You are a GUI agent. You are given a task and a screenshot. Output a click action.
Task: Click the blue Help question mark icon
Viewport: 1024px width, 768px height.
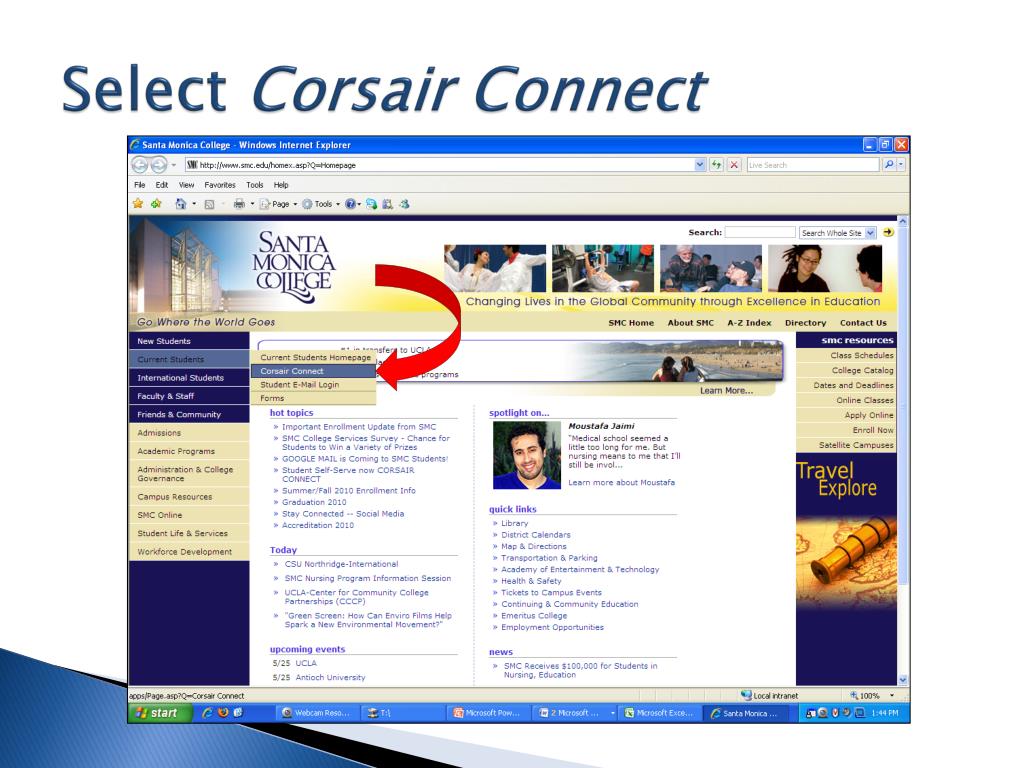(351, 204)
